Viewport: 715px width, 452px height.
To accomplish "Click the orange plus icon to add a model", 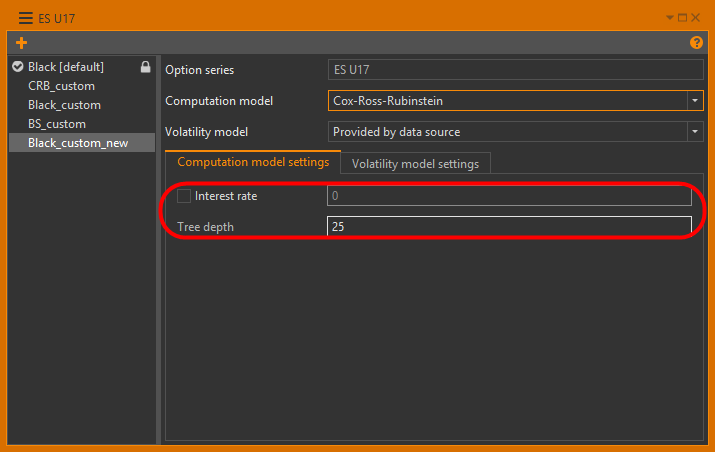I will [22, 43].
